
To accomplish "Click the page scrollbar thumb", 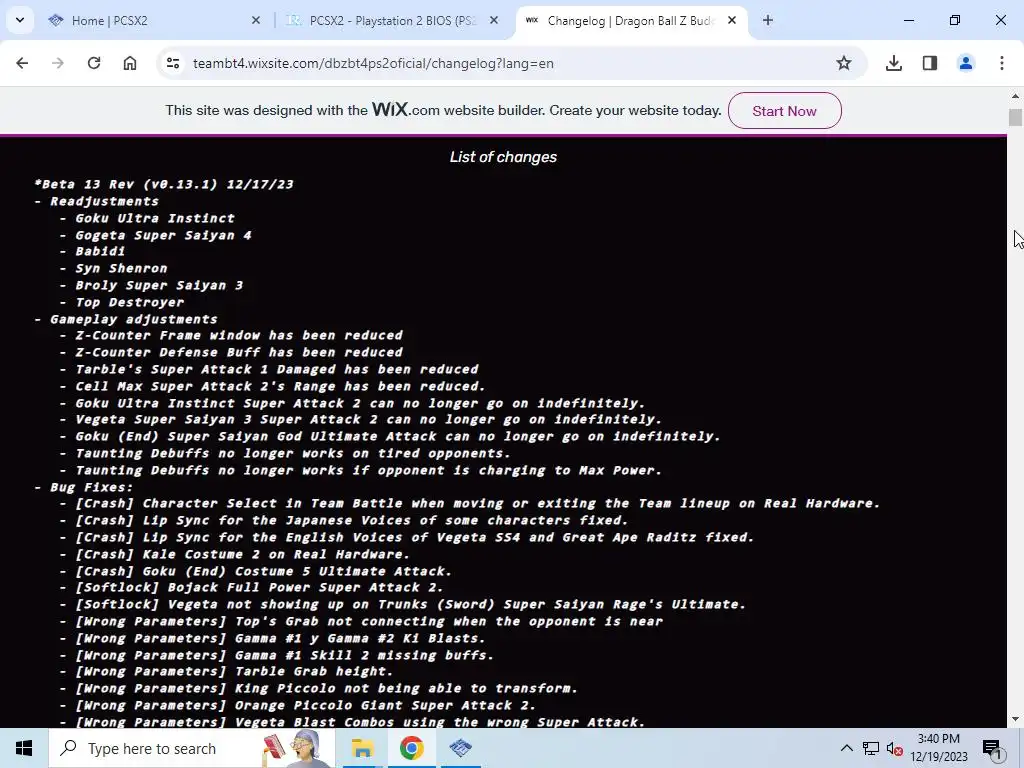I will click(1015, 118).
